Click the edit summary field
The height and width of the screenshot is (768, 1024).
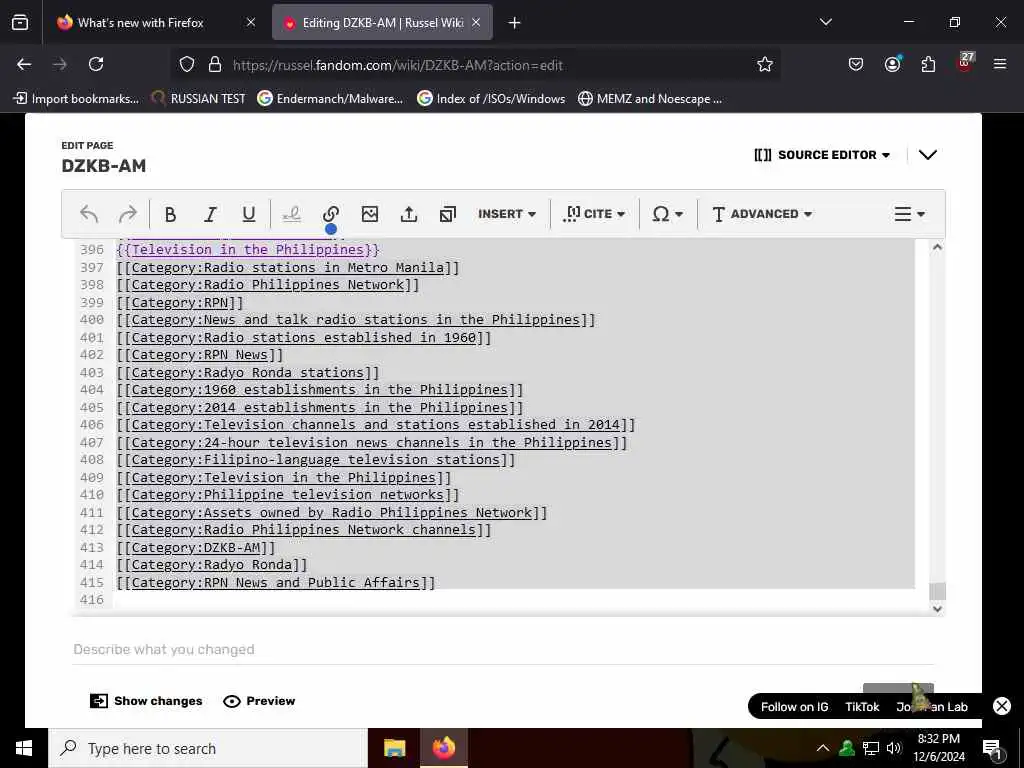(x=503, y=649)
